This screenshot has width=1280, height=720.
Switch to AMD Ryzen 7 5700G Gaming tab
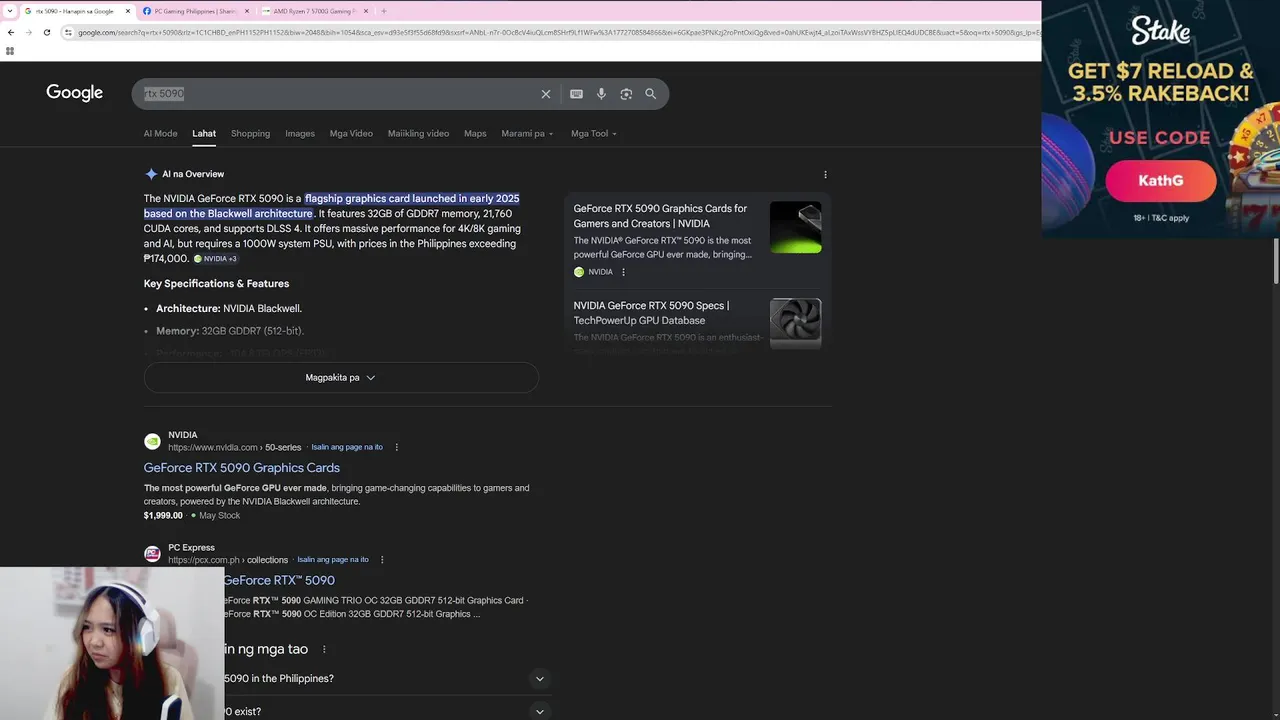coord(313,11)
